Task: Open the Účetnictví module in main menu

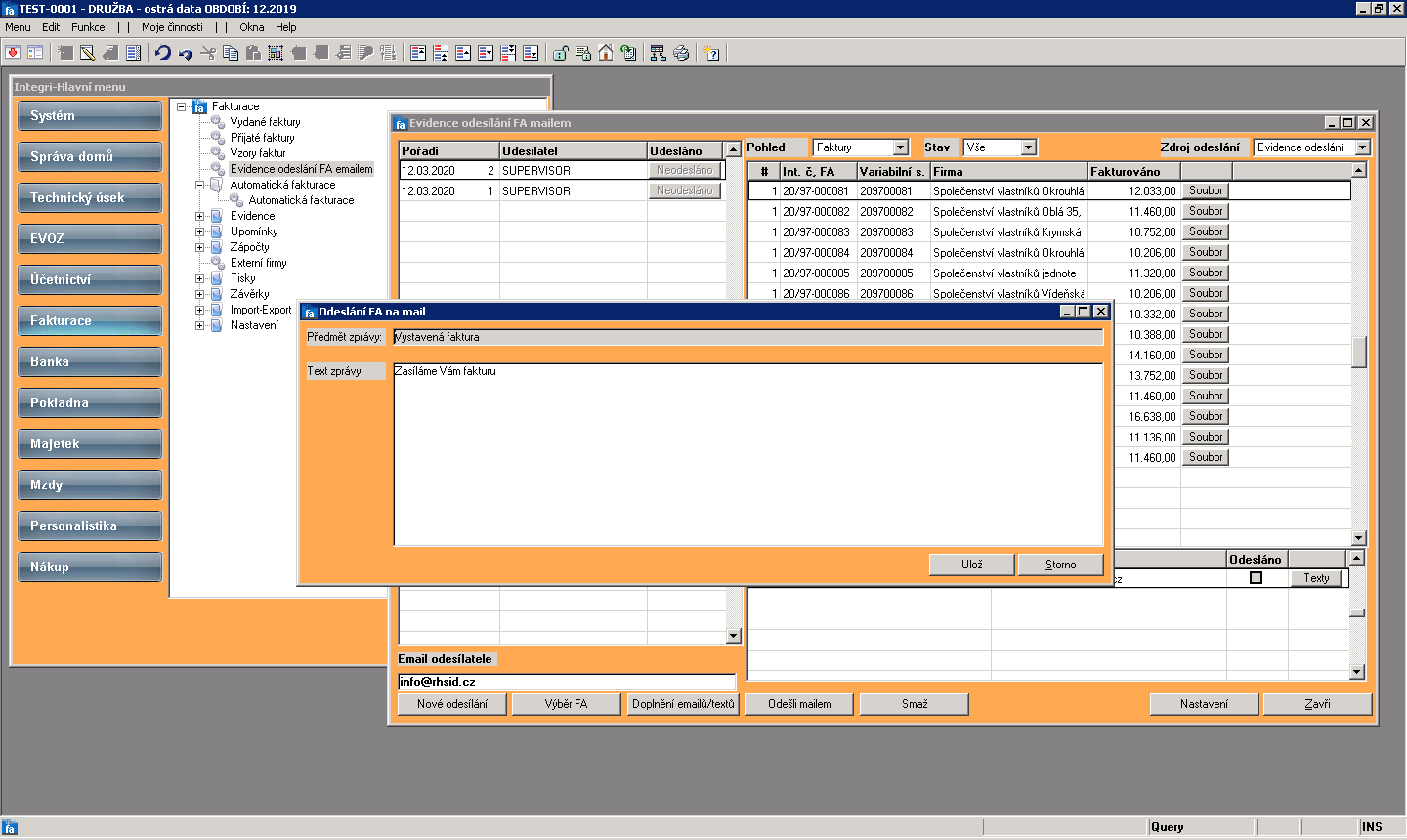Action: tap(89, 279)
